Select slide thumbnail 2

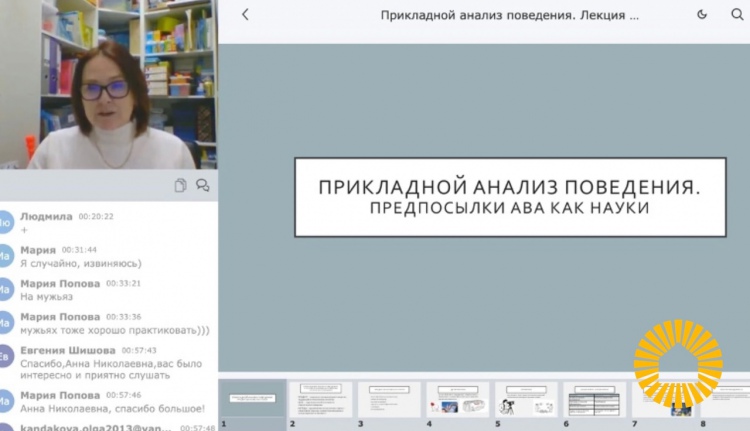320,399
